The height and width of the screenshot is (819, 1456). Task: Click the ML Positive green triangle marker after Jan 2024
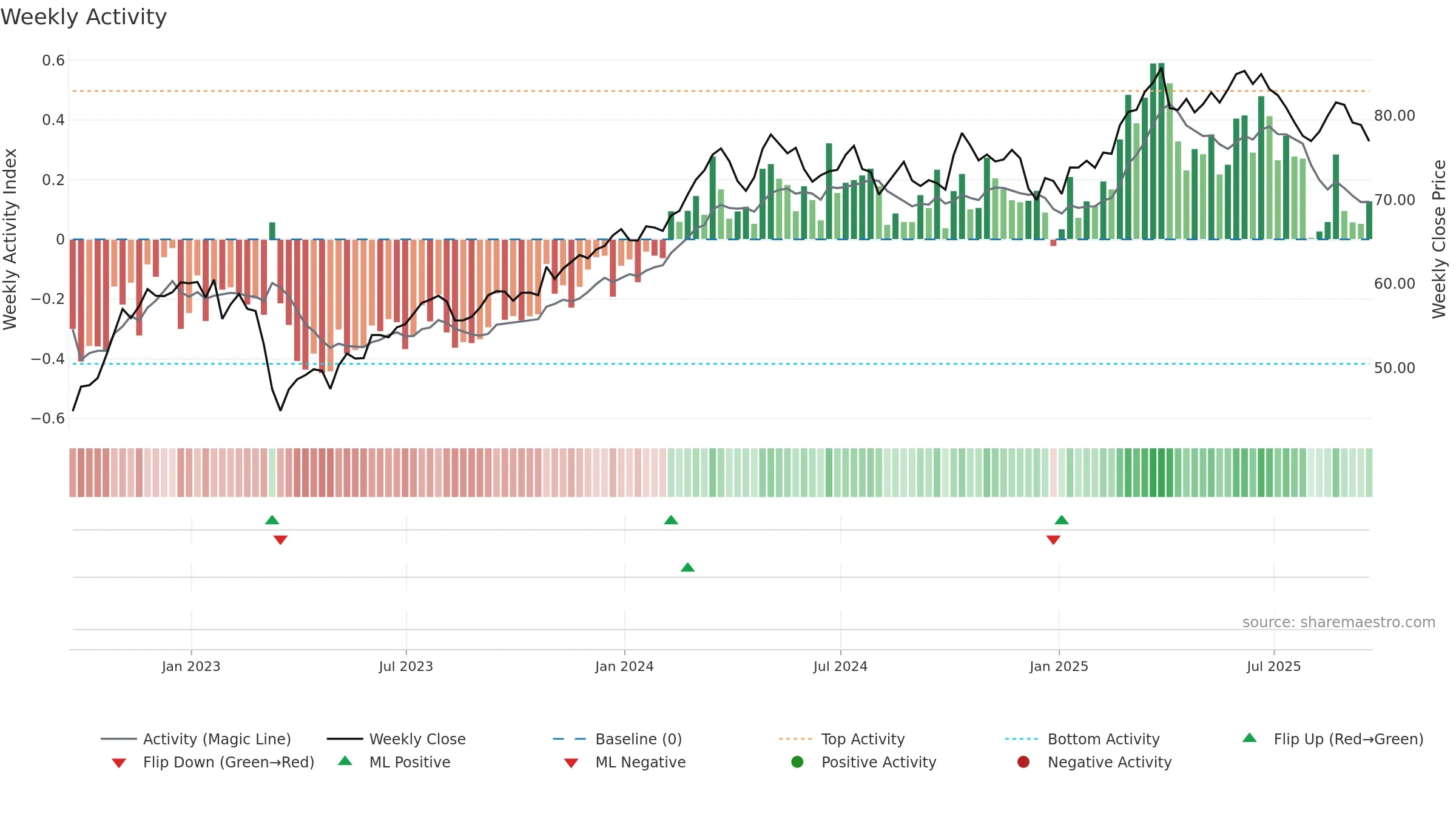coord(687,567)
